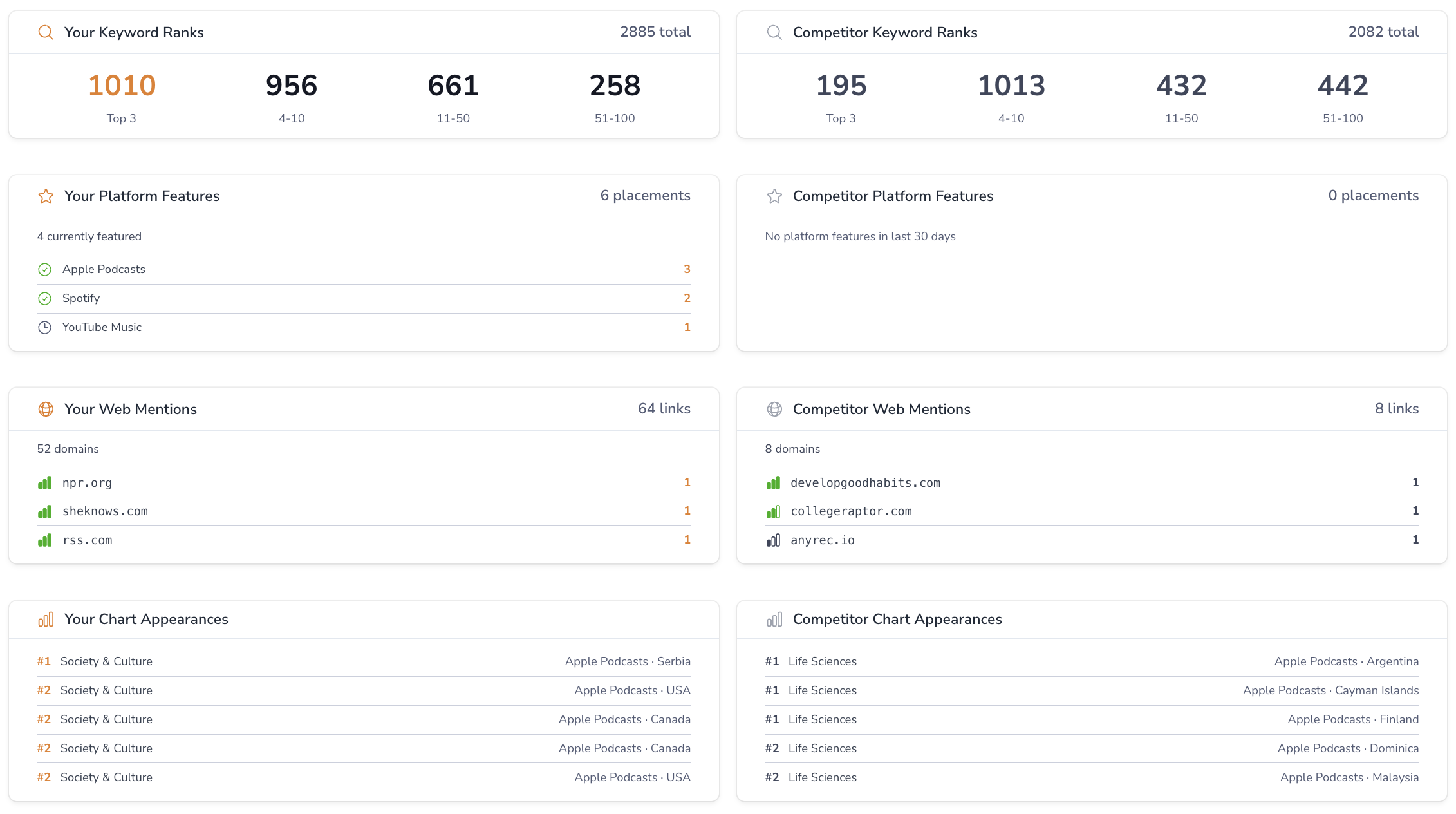Click the clock icon next to YouTube Music
Screen dimensions: 1456x814
point(44,327)
